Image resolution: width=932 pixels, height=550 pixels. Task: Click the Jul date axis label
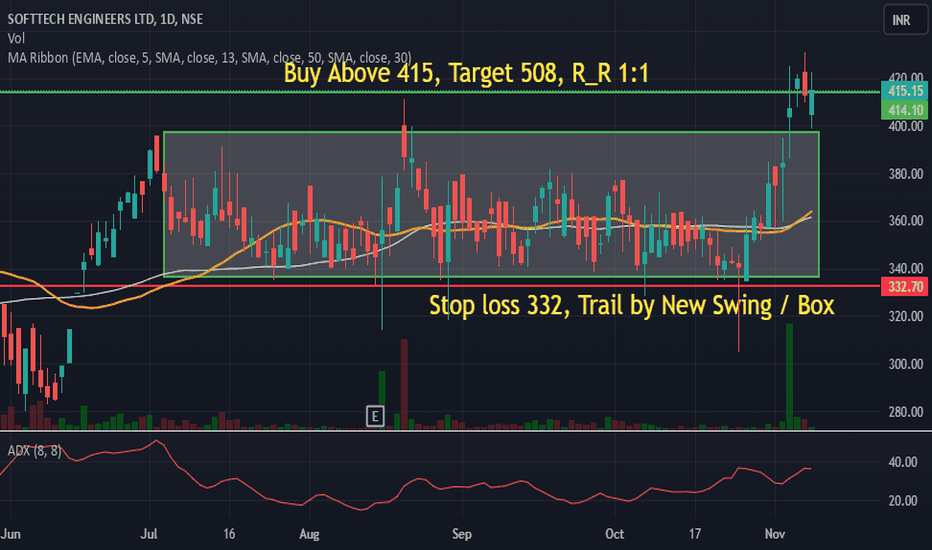pos(149,533)
